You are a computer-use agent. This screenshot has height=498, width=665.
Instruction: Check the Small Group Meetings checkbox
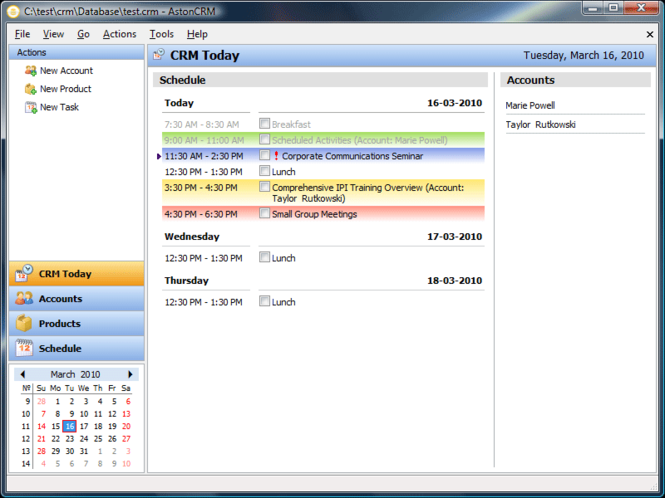pyautogui.click(x=264, y=213)
